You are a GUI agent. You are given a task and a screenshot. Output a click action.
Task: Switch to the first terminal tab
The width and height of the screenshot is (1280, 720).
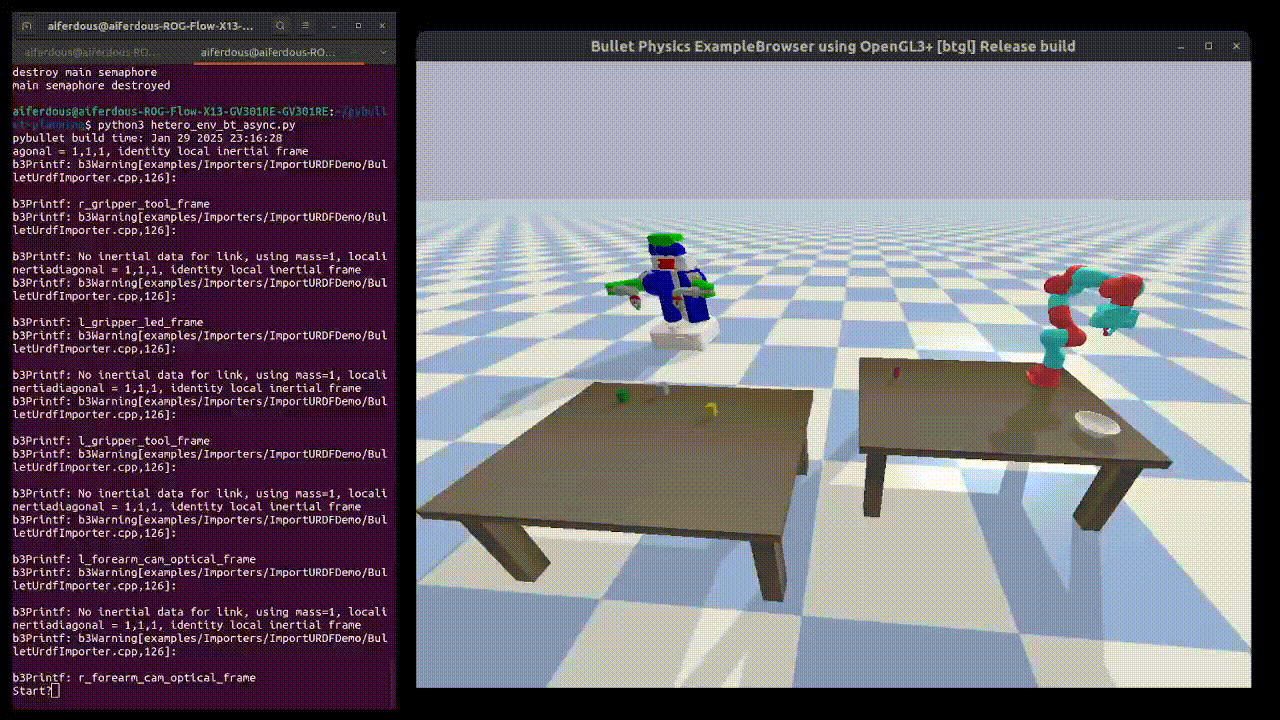pyautogui.click(x=90, y=51)
